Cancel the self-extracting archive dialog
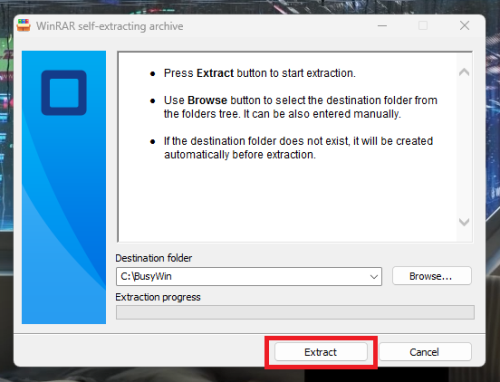The height and width of the screenshot is (382, 500). [x=425, y=352]
